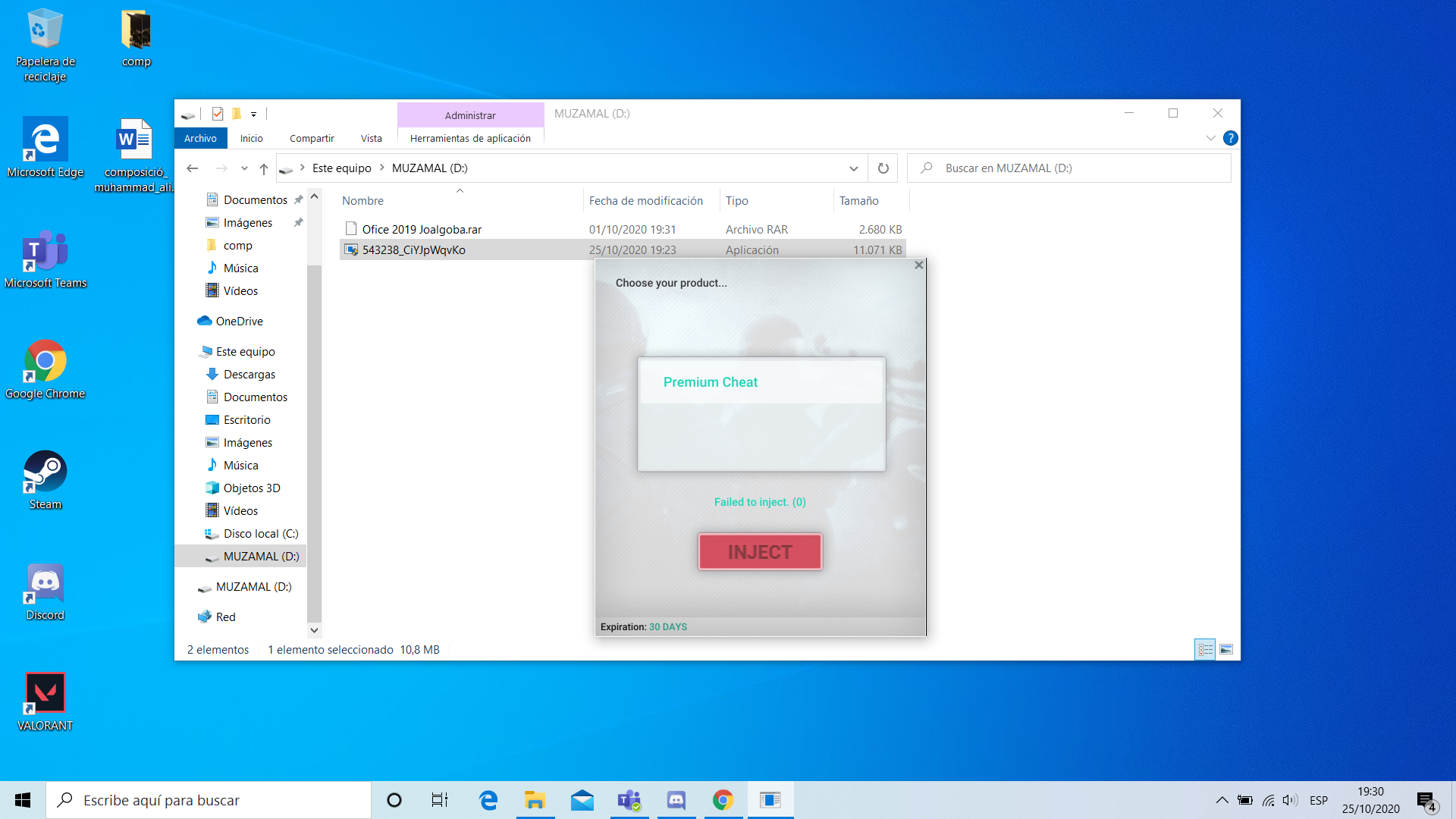Open Google Chrome from the taskbar
The image size is (1456, 819).
click(723, 800)
